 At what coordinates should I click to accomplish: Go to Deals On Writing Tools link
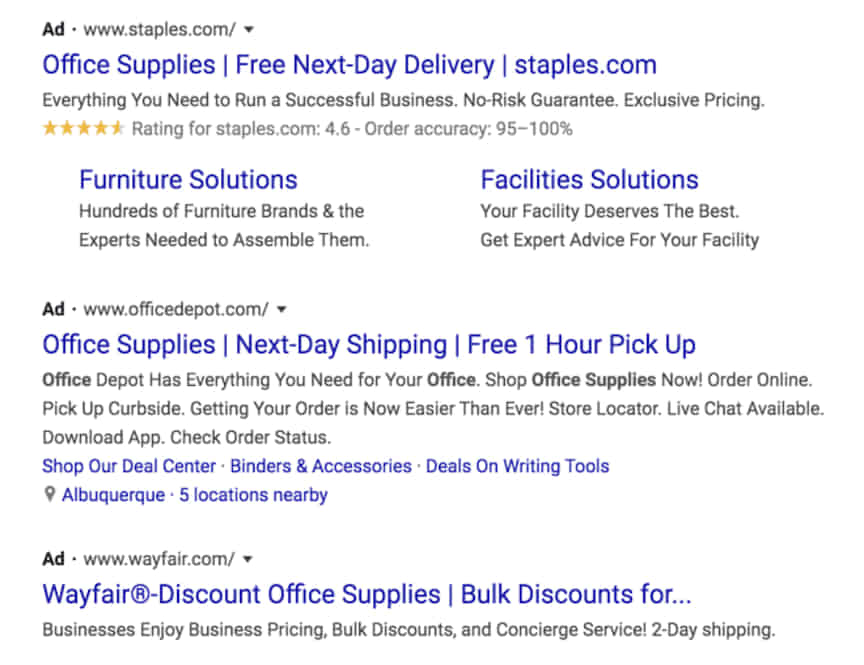click(x=517, y=466)
